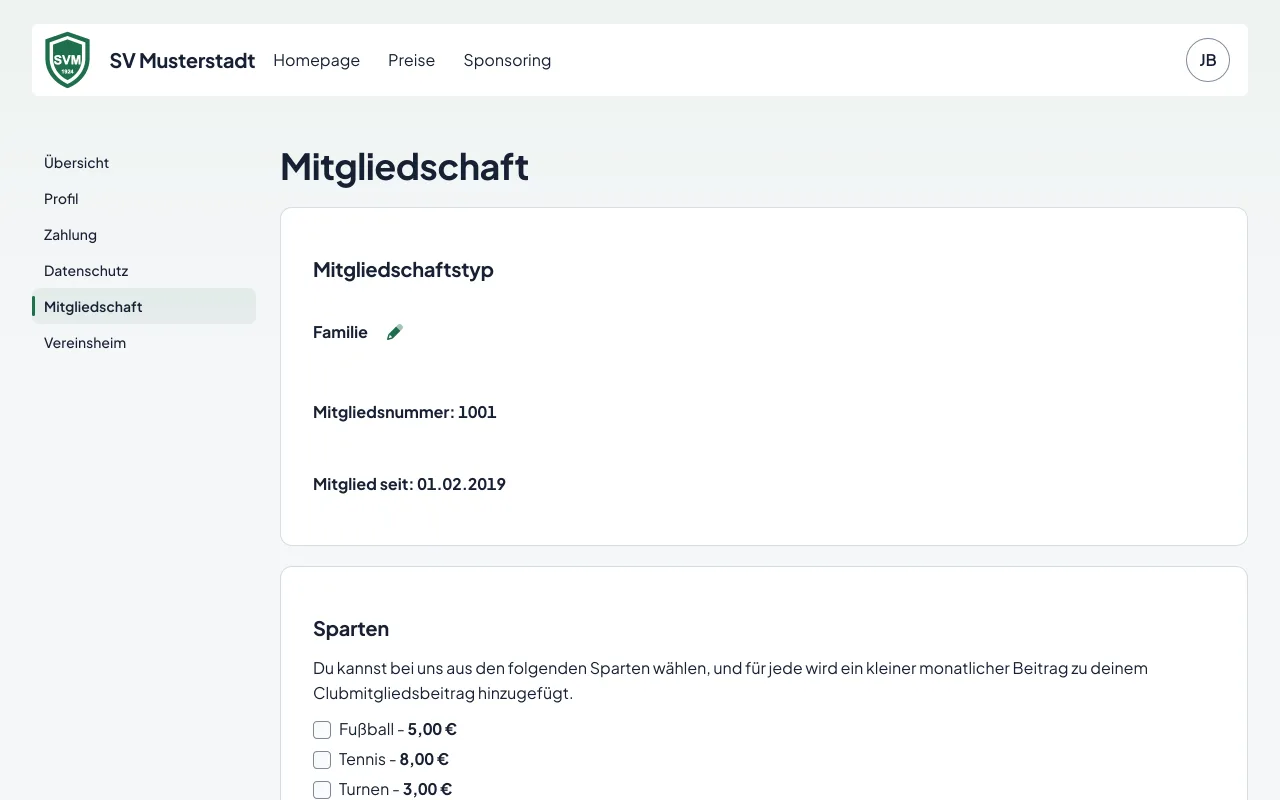Screen dimensions: 1280x800
Task: Click the Mitgliedsnummer: 1001 text
Action: pos(405,412)
